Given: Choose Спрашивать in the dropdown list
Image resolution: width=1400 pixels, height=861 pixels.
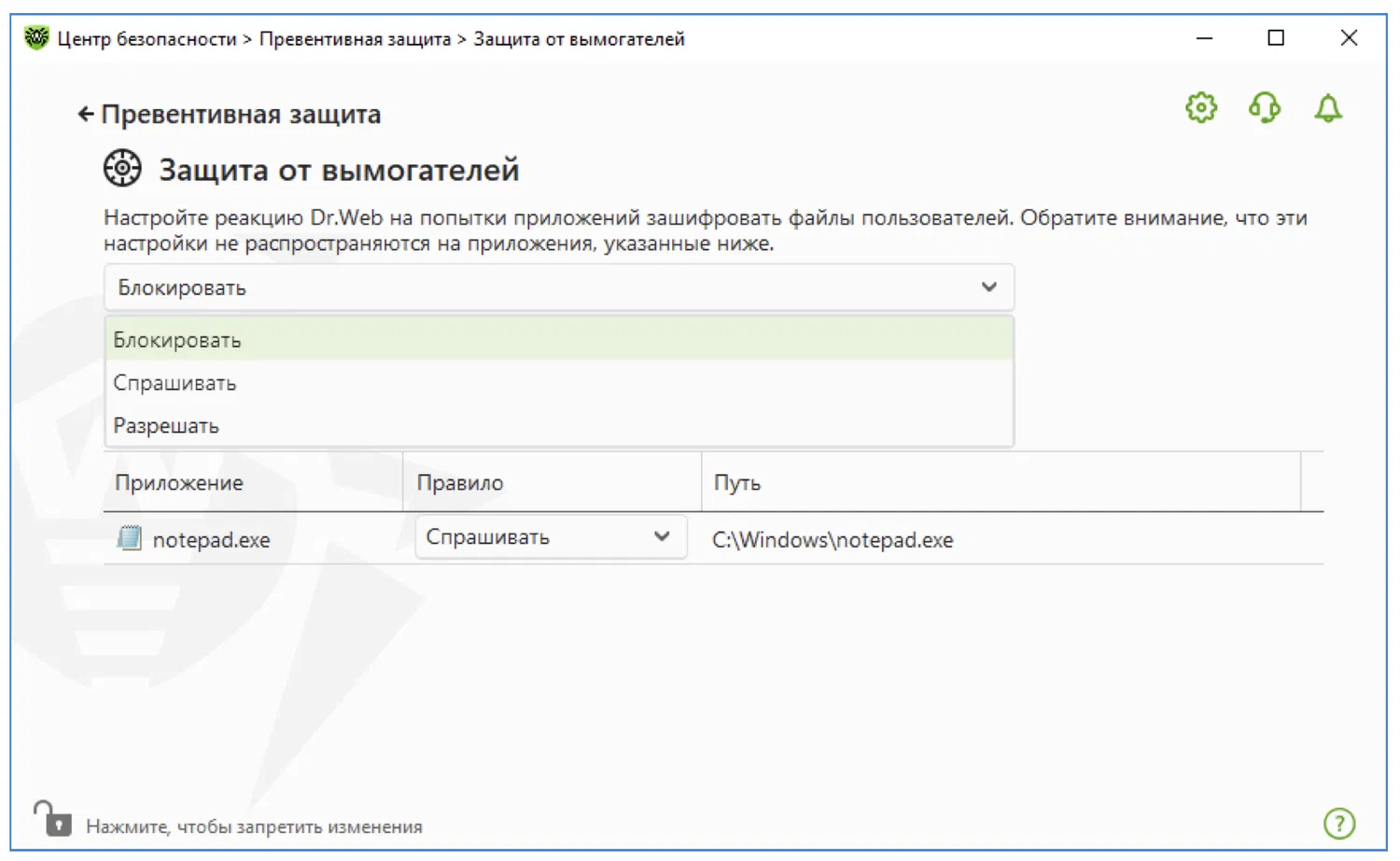Looking at the screenshot, I should pyautogui.click(x=559, y=382).
